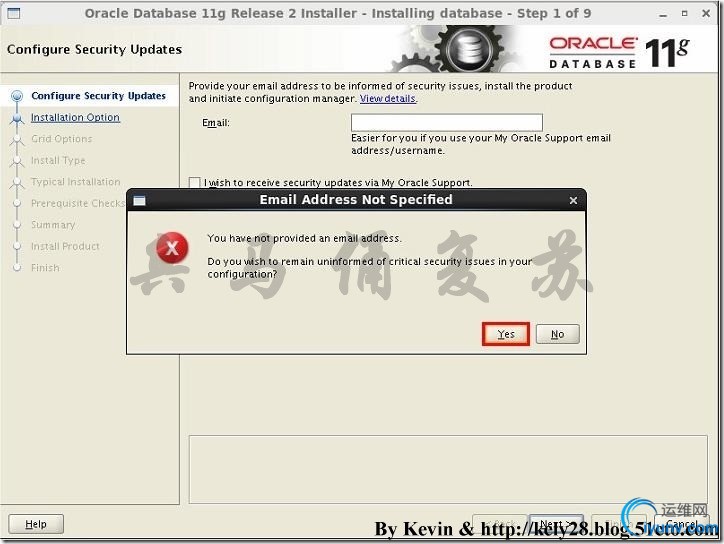Click the empty message area box

[x=448, y=469]
